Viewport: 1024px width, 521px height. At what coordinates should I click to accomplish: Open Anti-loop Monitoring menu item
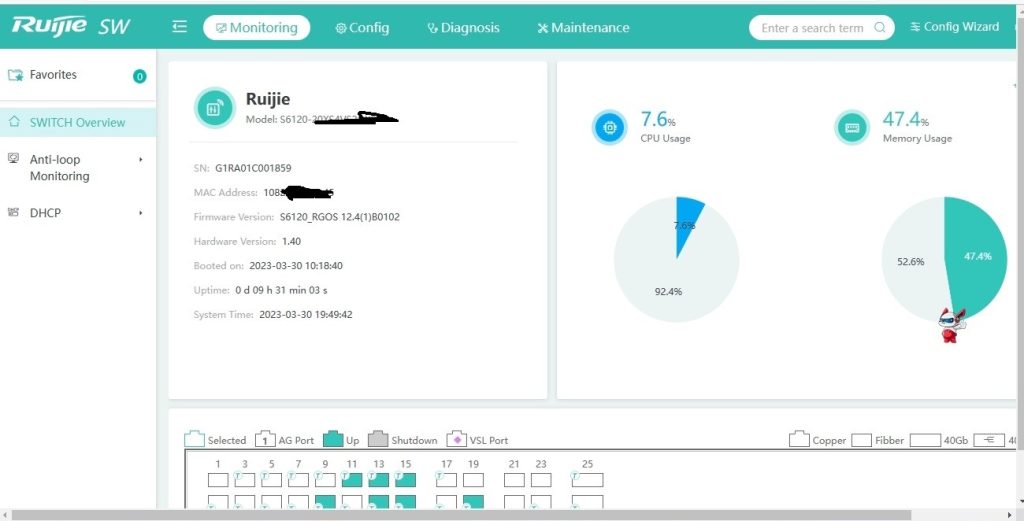(x=59, y=168)
